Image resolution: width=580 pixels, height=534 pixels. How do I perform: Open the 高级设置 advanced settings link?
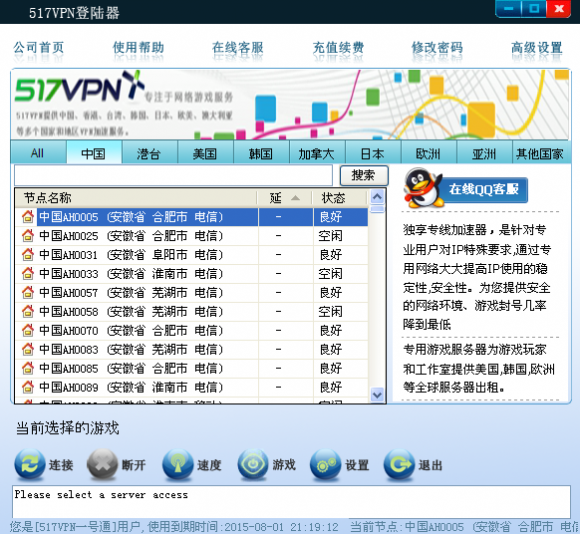(x=537, y=48)
